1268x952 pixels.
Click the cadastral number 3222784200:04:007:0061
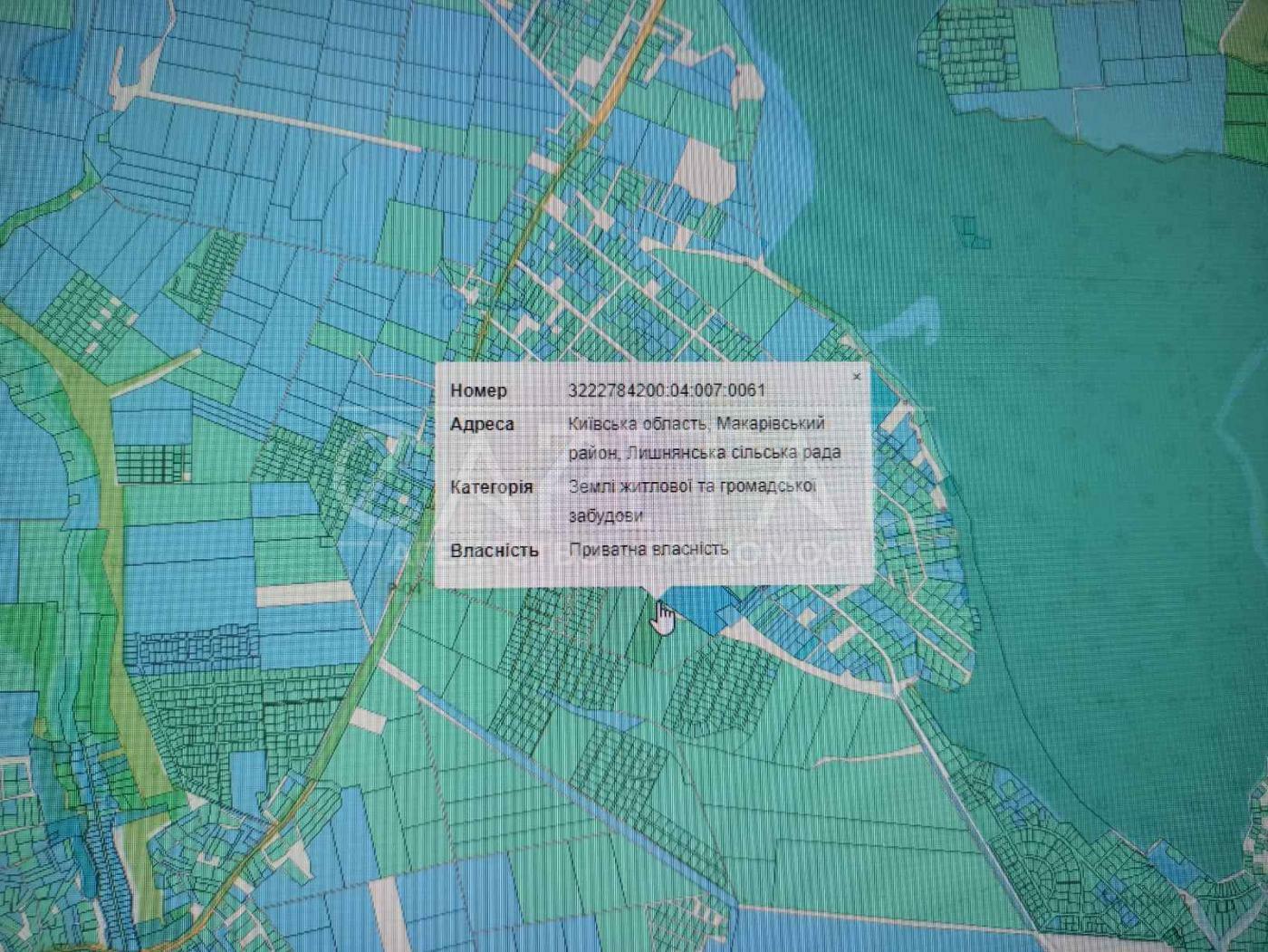667,390
